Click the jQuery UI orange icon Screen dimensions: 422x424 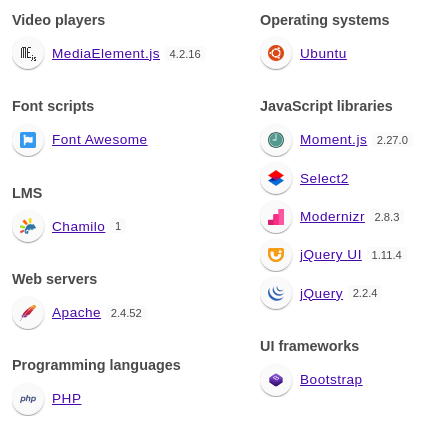coord(276,255)
